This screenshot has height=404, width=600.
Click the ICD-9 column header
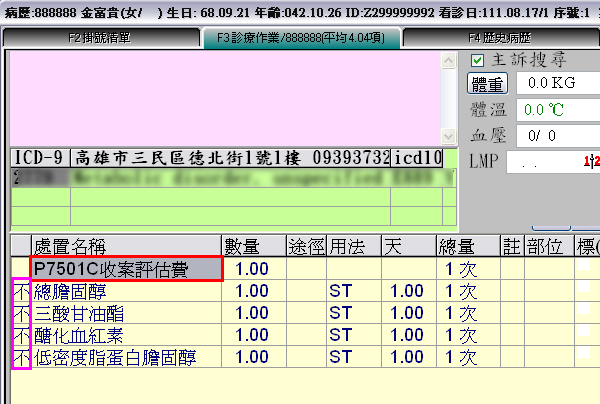[37, 158]
